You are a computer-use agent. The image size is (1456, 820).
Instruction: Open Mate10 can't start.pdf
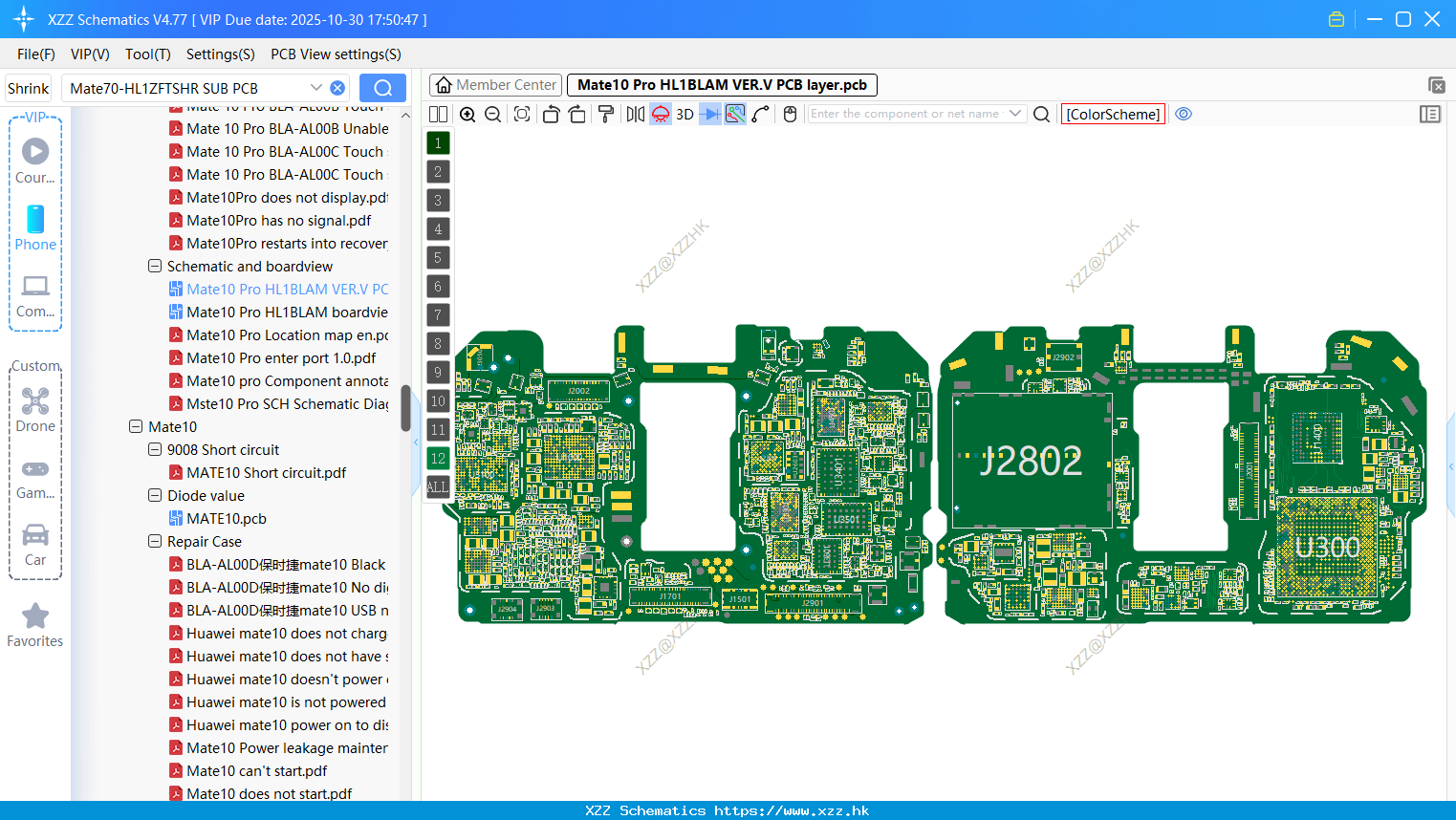pyautogui.click(x=256, y=771)
